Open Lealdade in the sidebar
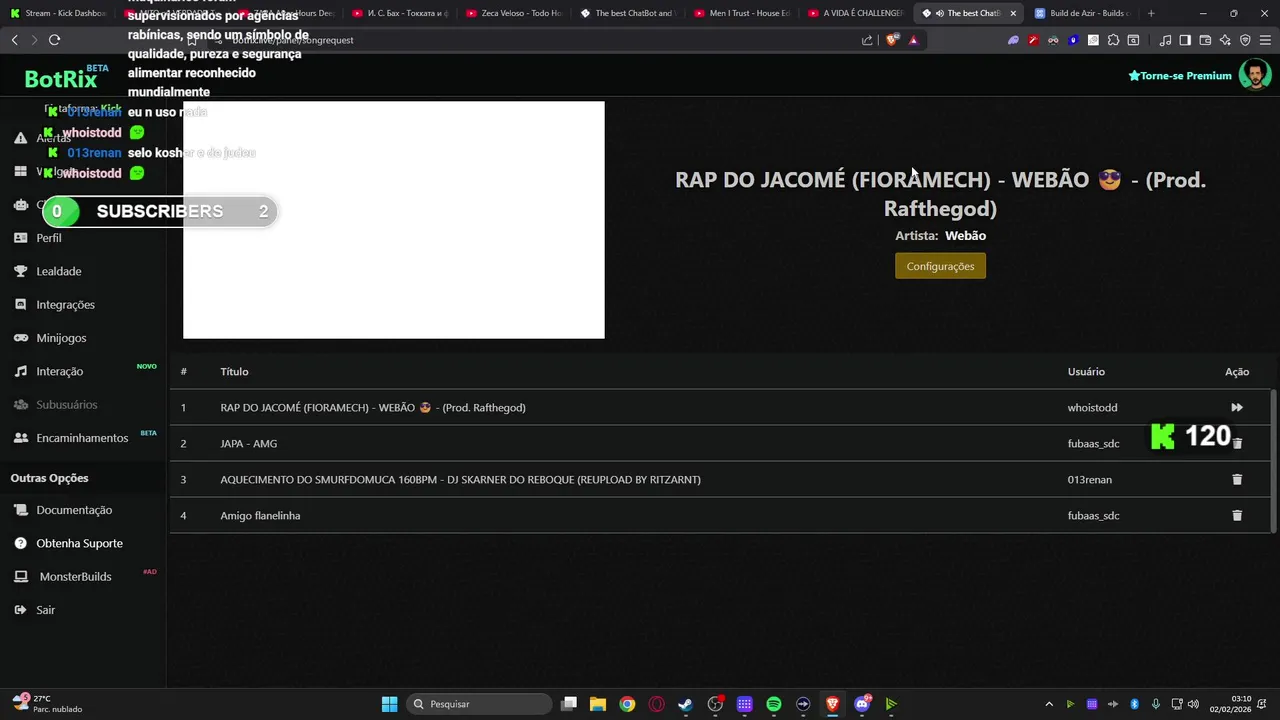 [59, 271]
